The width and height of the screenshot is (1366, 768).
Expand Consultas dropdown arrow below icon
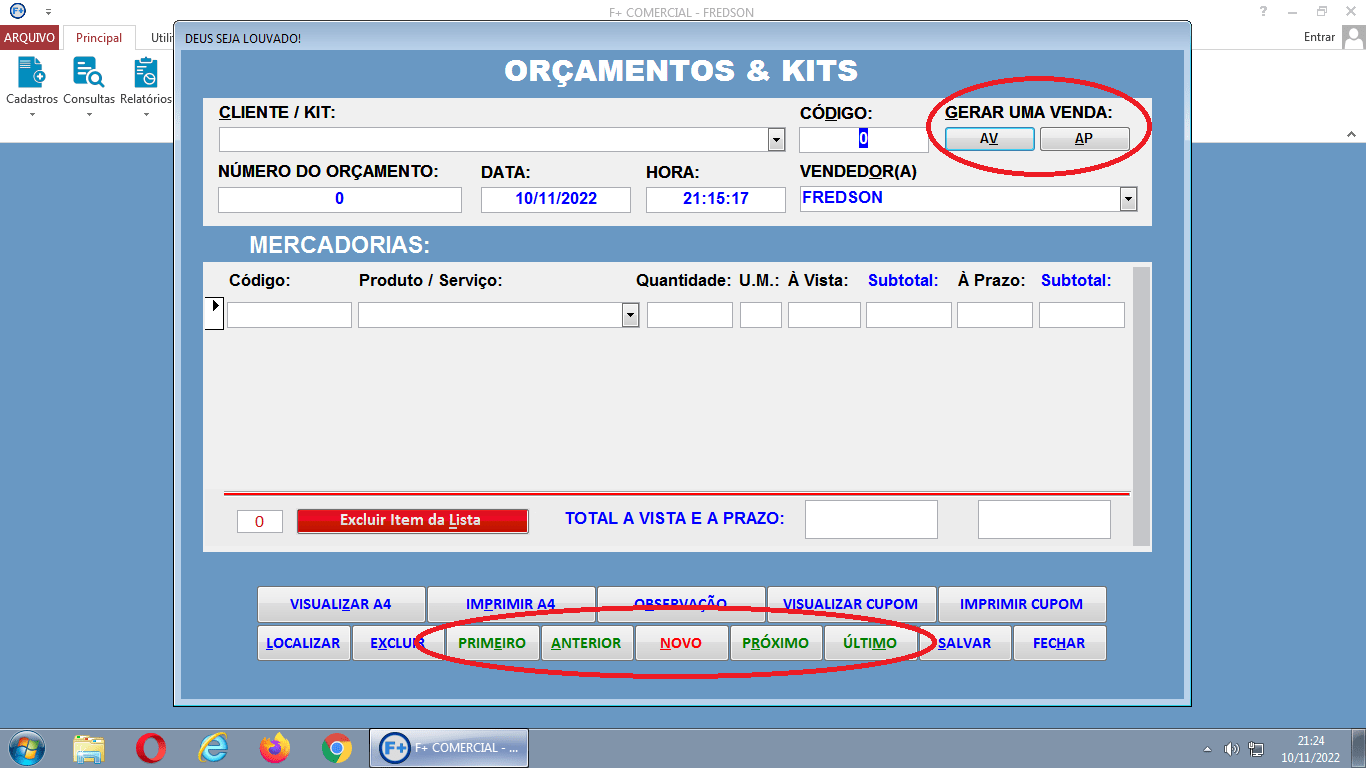click(x=88, y=114)
